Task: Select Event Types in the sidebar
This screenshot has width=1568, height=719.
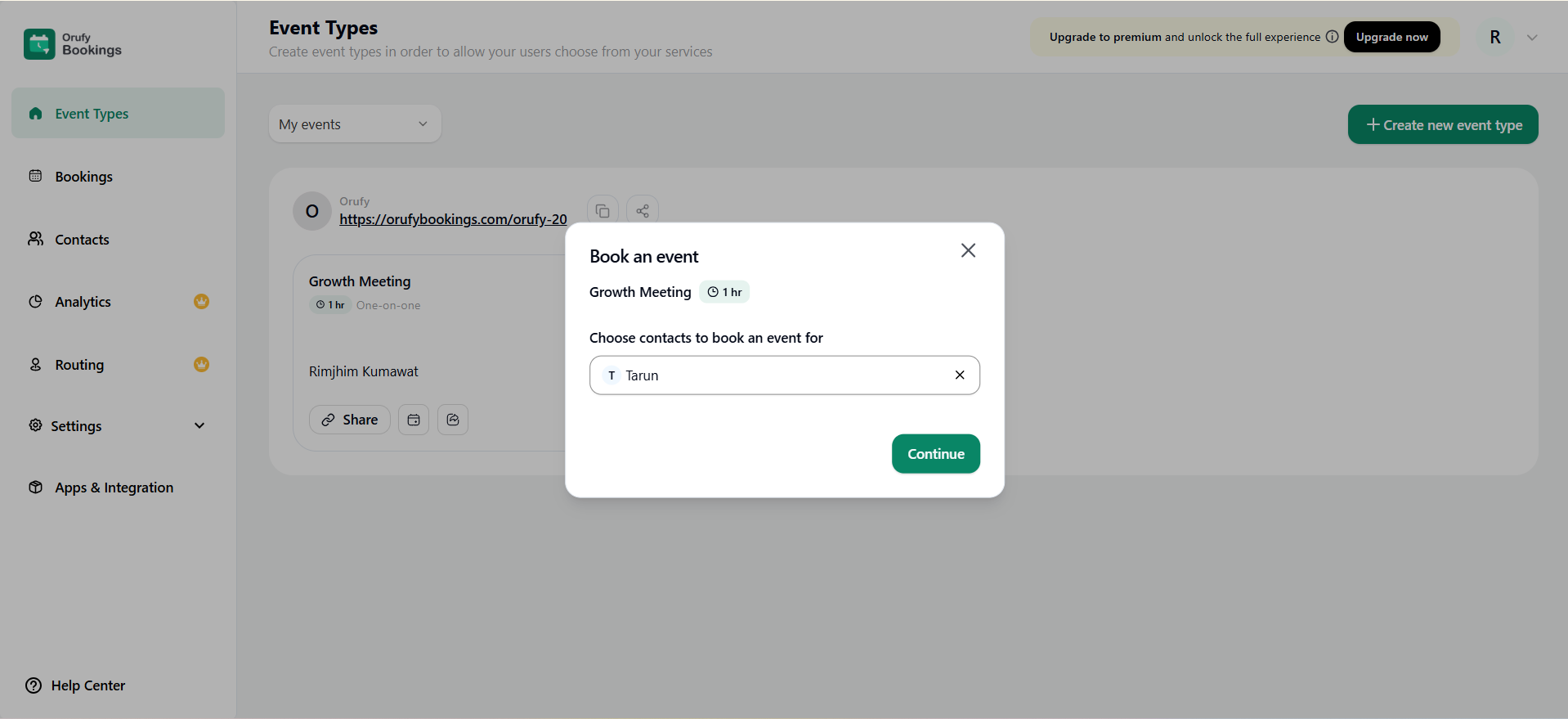Action: 92,114
